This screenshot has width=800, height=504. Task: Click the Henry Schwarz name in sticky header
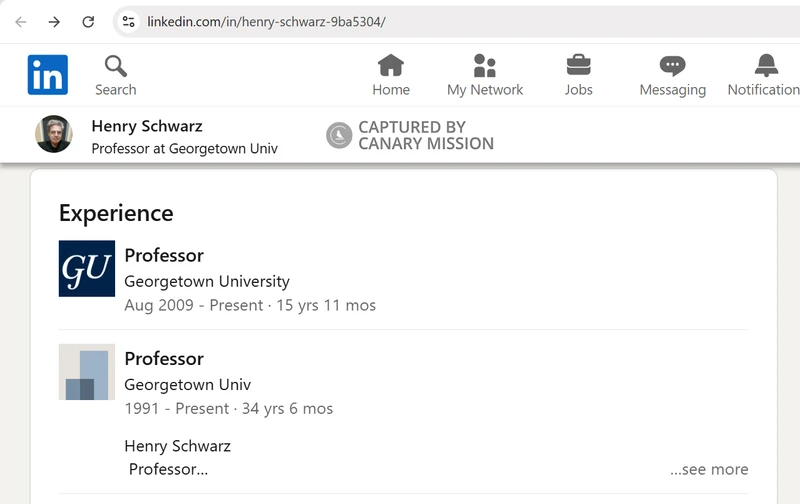tap(147, 126)
